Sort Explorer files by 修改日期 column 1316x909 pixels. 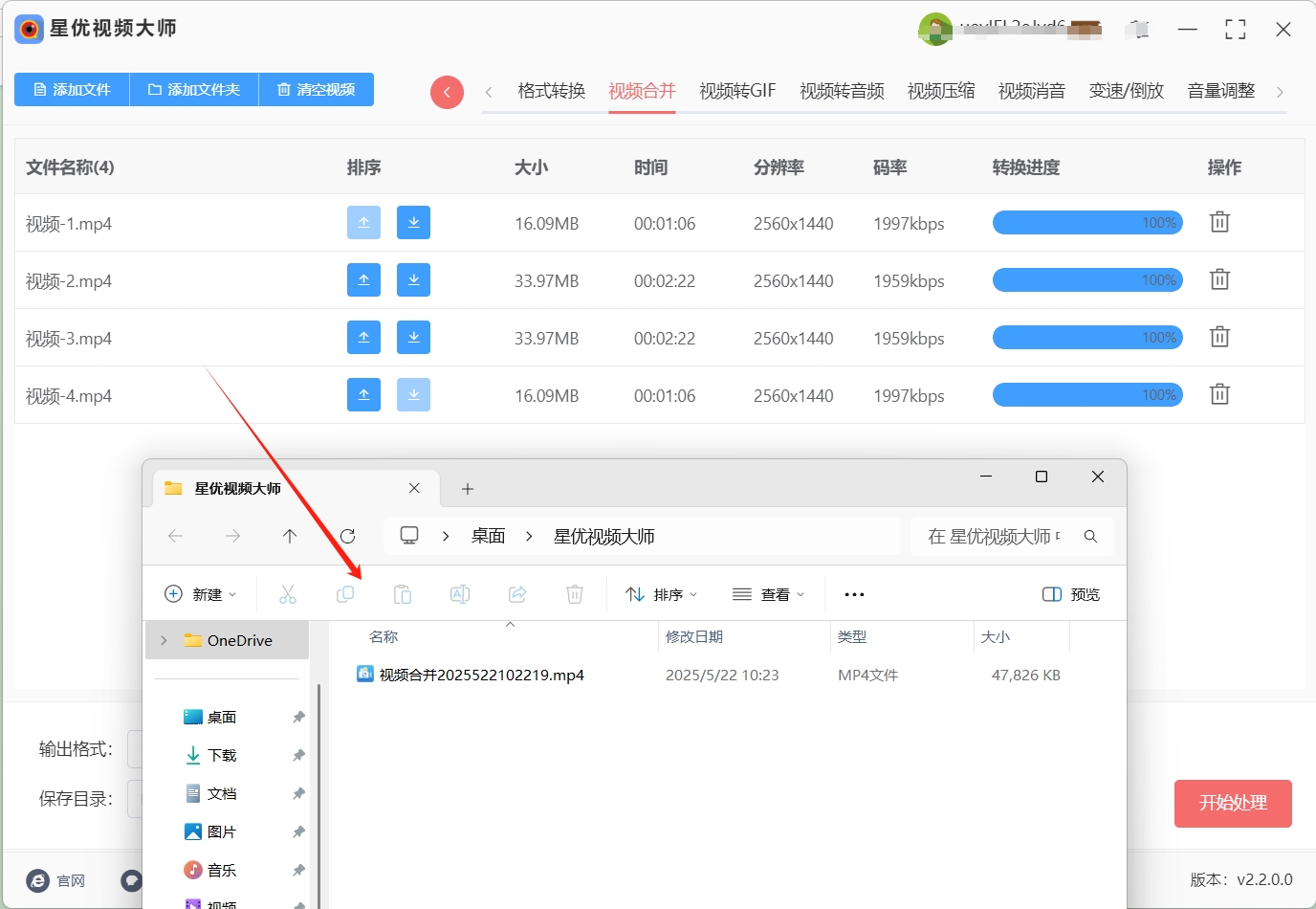pyautogui.click(x=694, y=636)
